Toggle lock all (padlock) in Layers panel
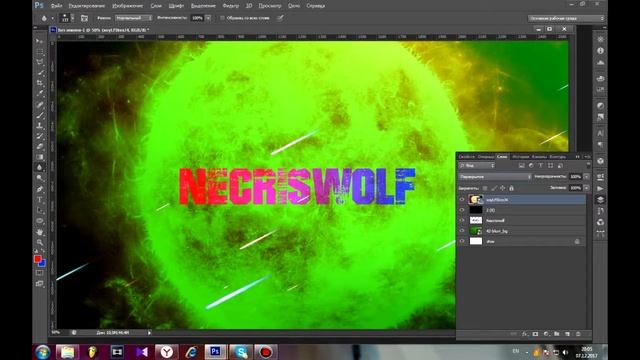This screenshot has height=360, width=640. [x=511, y=188]
